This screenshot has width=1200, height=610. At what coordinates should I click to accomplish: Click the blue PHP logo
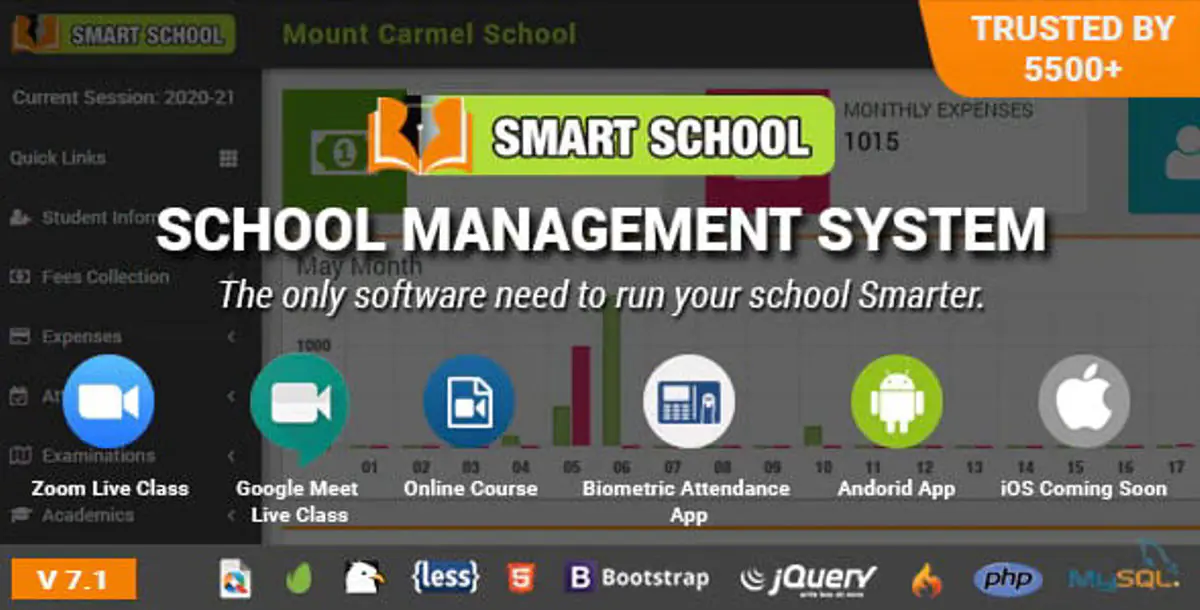1008,578
